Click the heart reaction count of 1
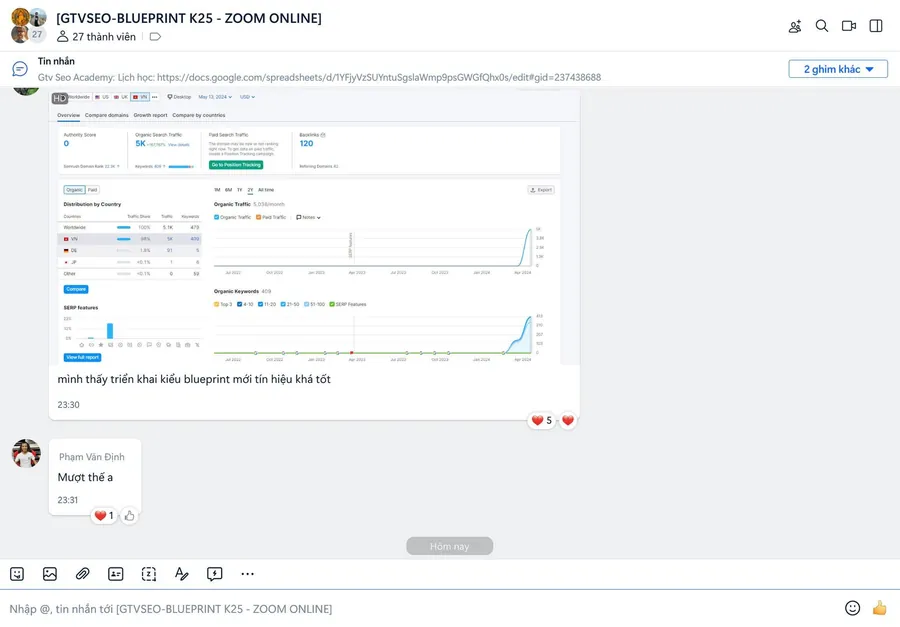Screen dimensions: 900x627 point(104,516)
